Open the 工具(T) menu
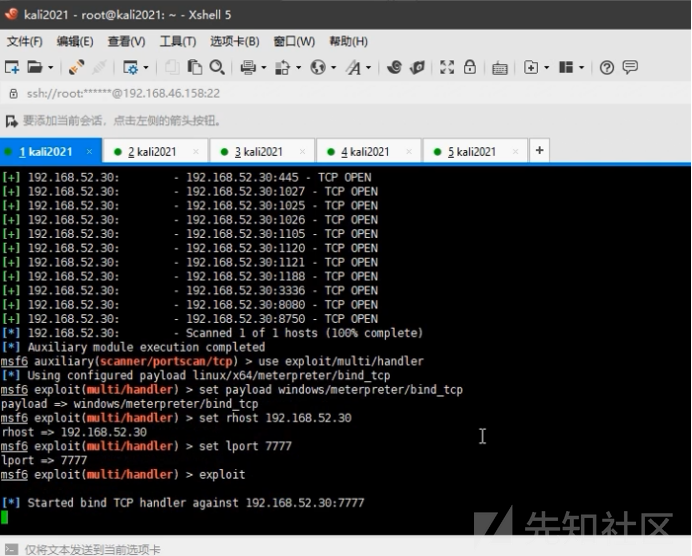692x556 pixels. point(178,41)
